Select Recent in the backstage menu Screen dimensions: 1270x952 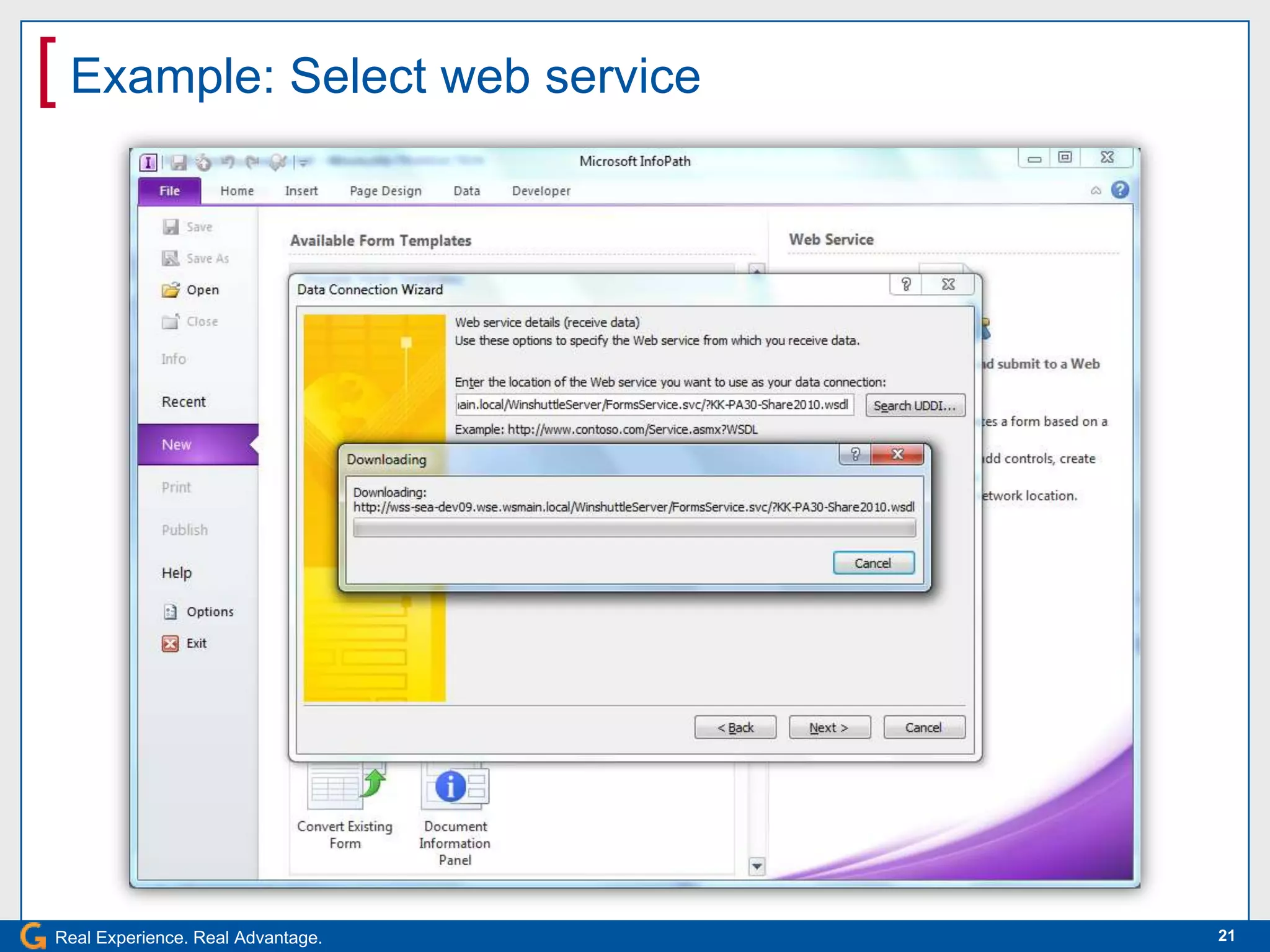click(184, 402)
